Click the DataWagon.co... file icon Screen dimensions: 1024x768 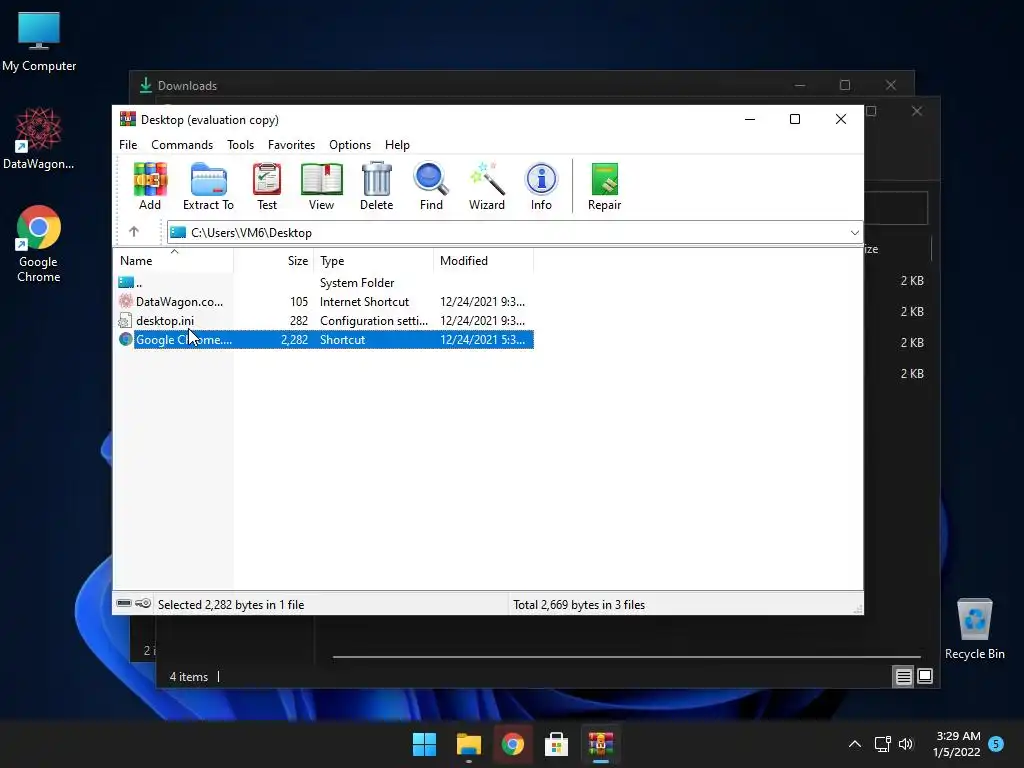126,302
